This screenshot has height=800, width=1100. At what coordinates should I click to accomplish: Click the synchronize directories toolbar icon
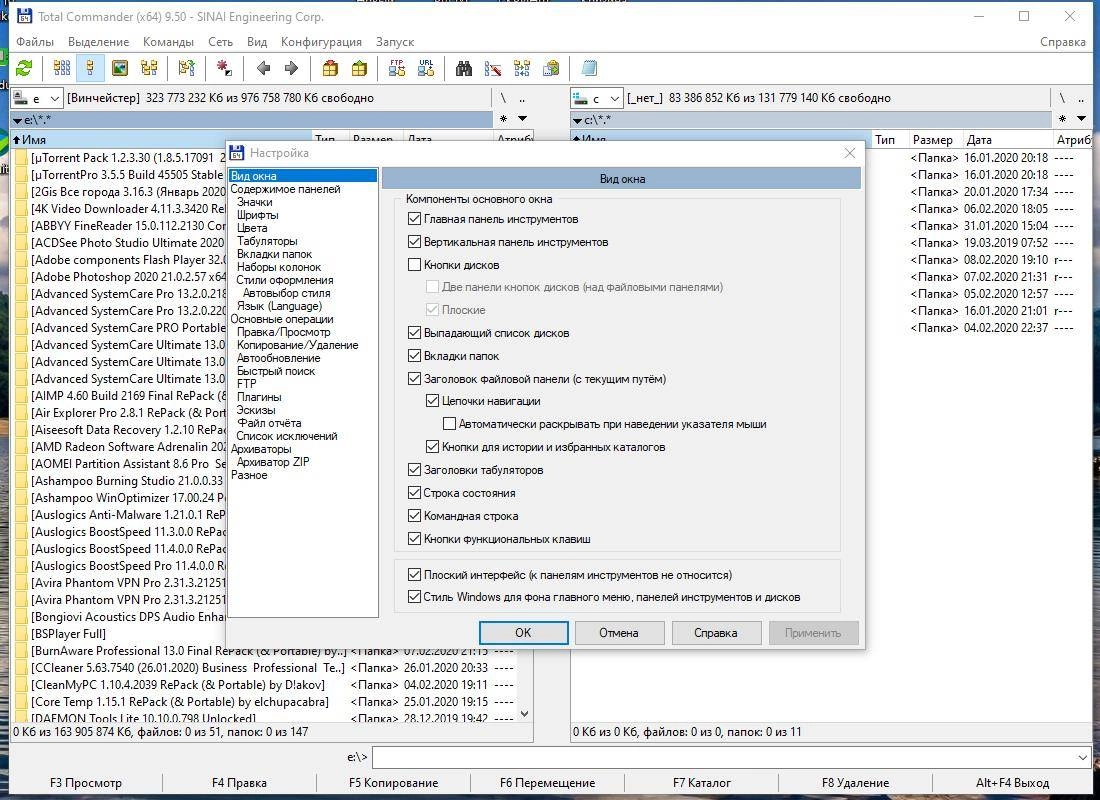pyautogui.click(x=522, y=68)
